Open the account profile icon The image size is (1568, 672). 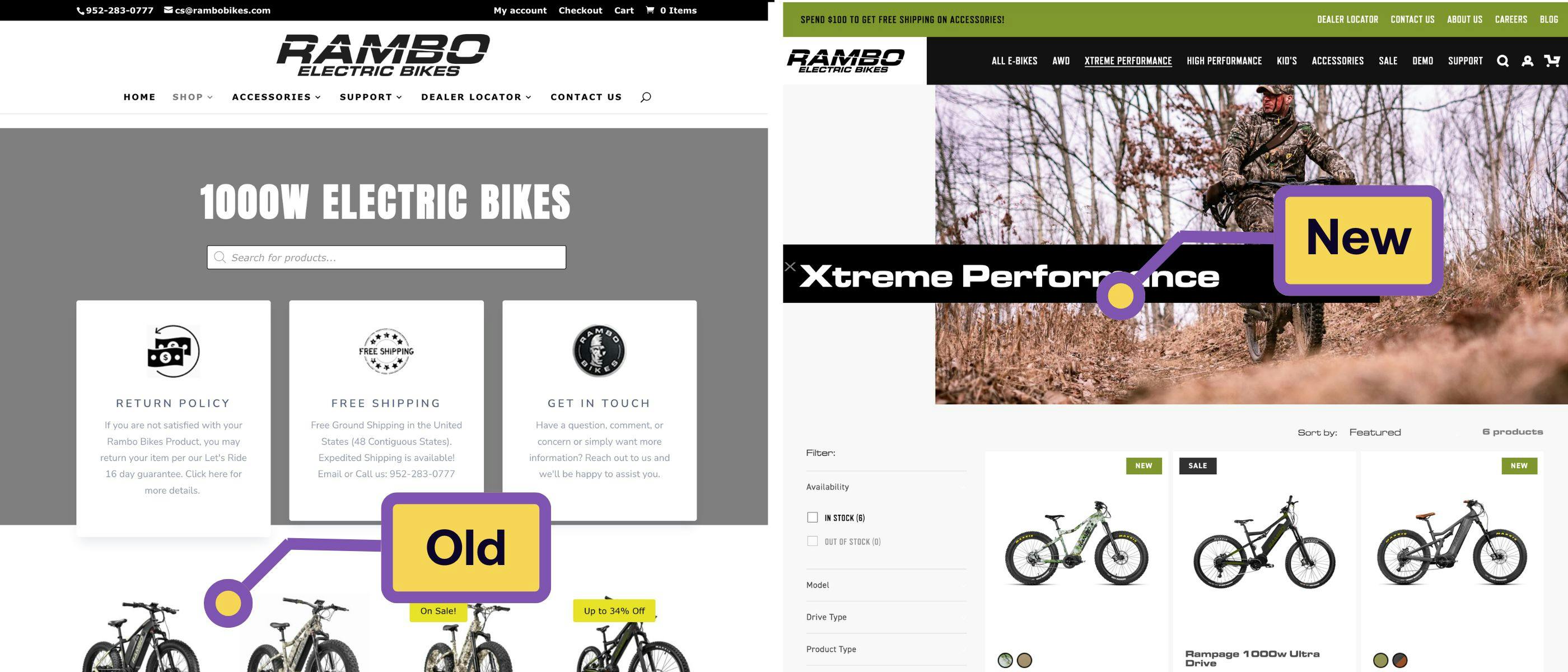coord(1527,61)
